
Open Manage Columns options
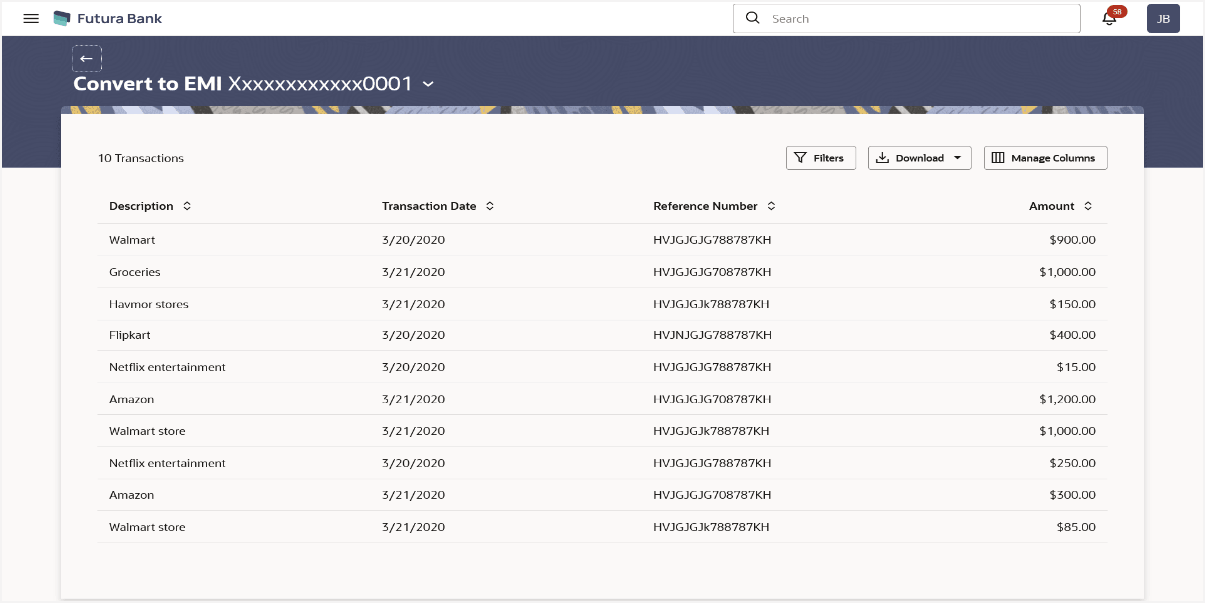pyautogui.click(x=1045, y=158)
